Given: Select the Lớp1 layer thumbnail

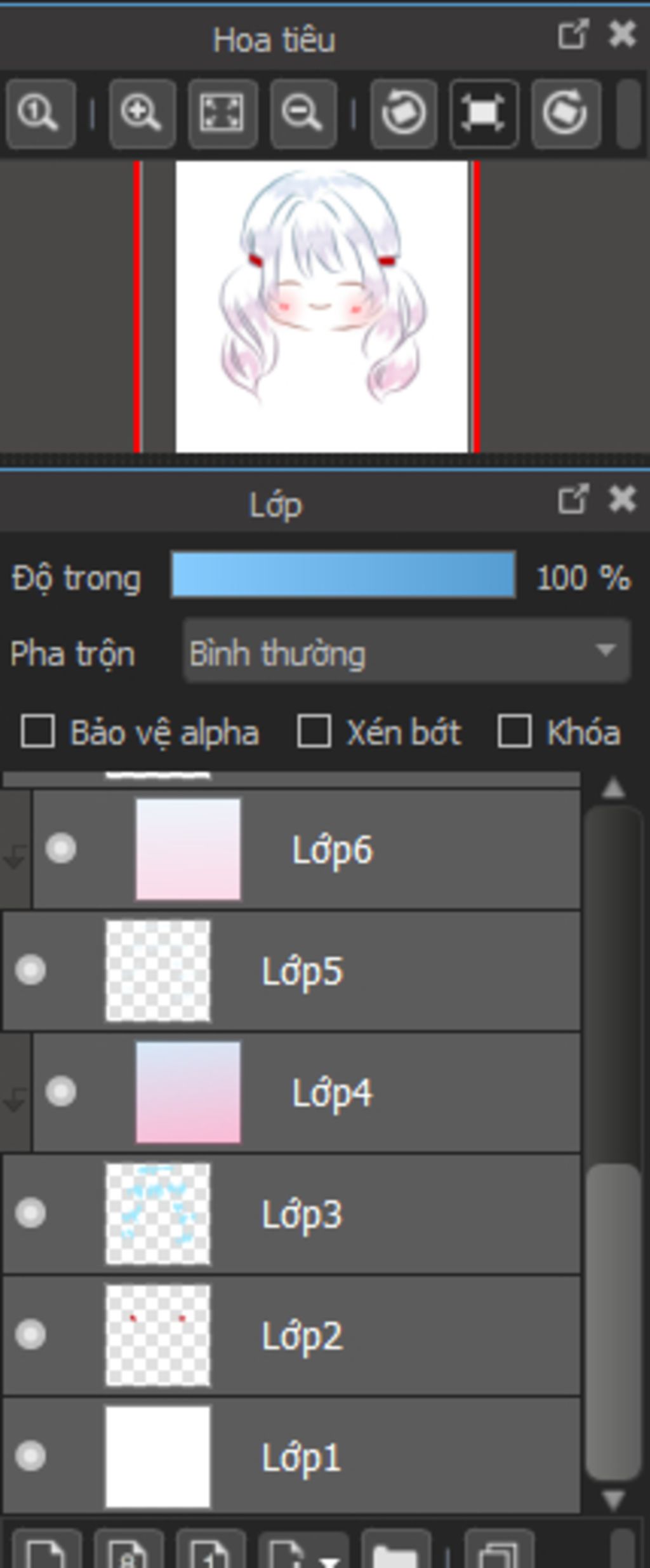Looking at the screenshot, I should (x=157, y=1456).
